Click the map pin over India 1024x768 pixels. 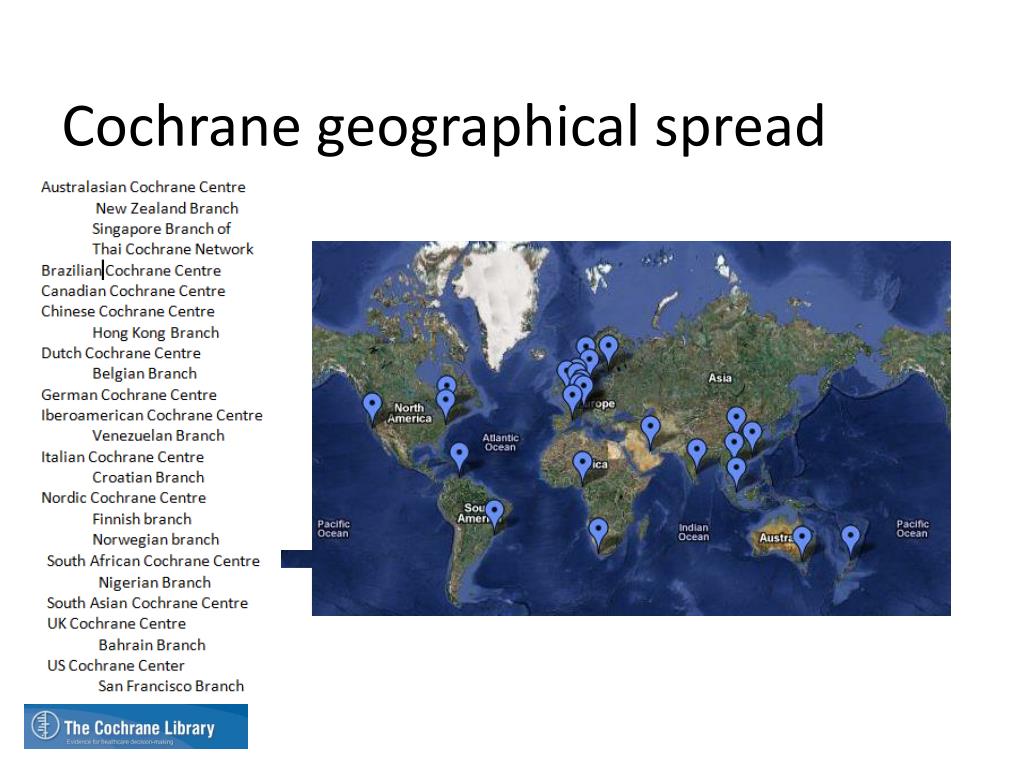pyautogui.click(x=697, y=454)
